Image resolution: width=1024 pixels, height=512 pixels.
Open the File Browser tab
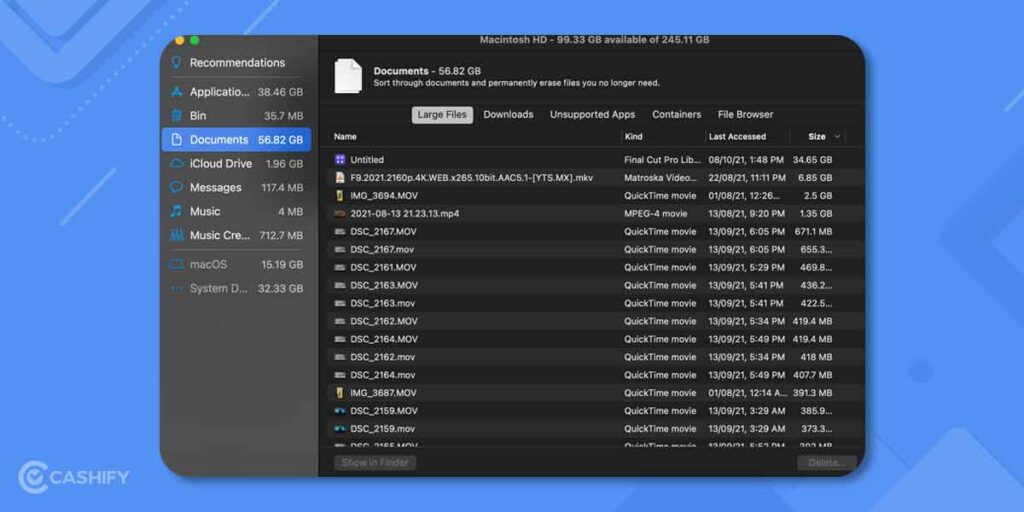pyautogui.click(x=745, y=114)
